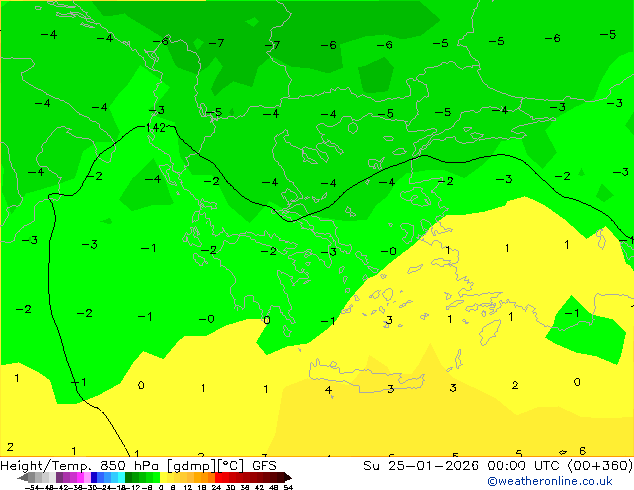
Task: Select the bright red swatch in the legend
Action: pyautogui.click(x=219, y=477)
